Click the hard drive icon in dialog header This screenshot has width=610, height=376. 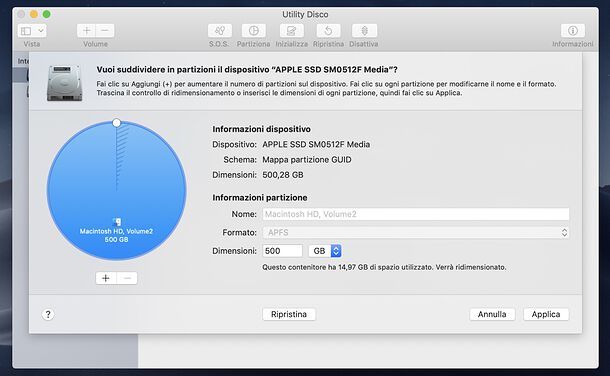(65, 83)
